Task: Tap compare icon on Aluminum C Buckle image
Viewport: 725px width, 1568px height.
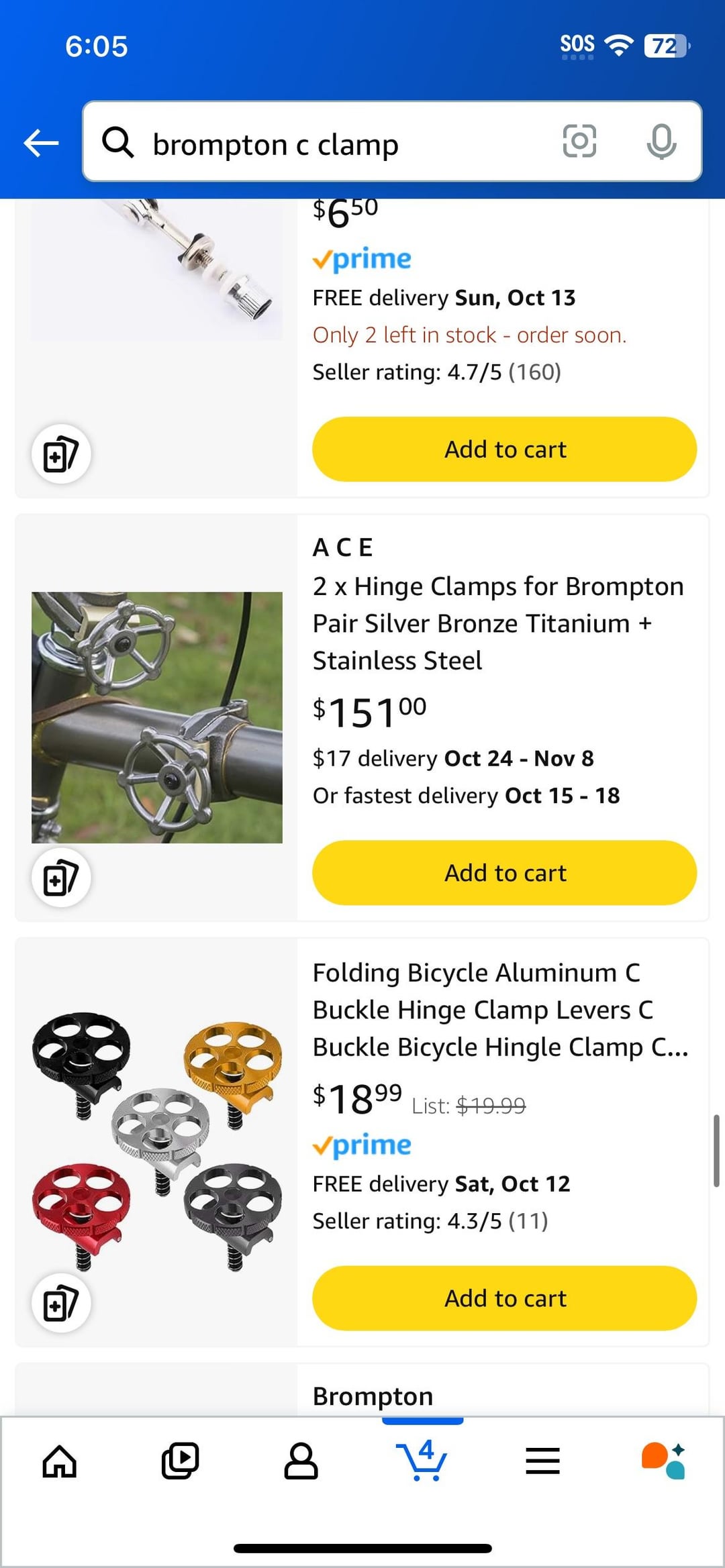Action: click(x=61, y=1303)
